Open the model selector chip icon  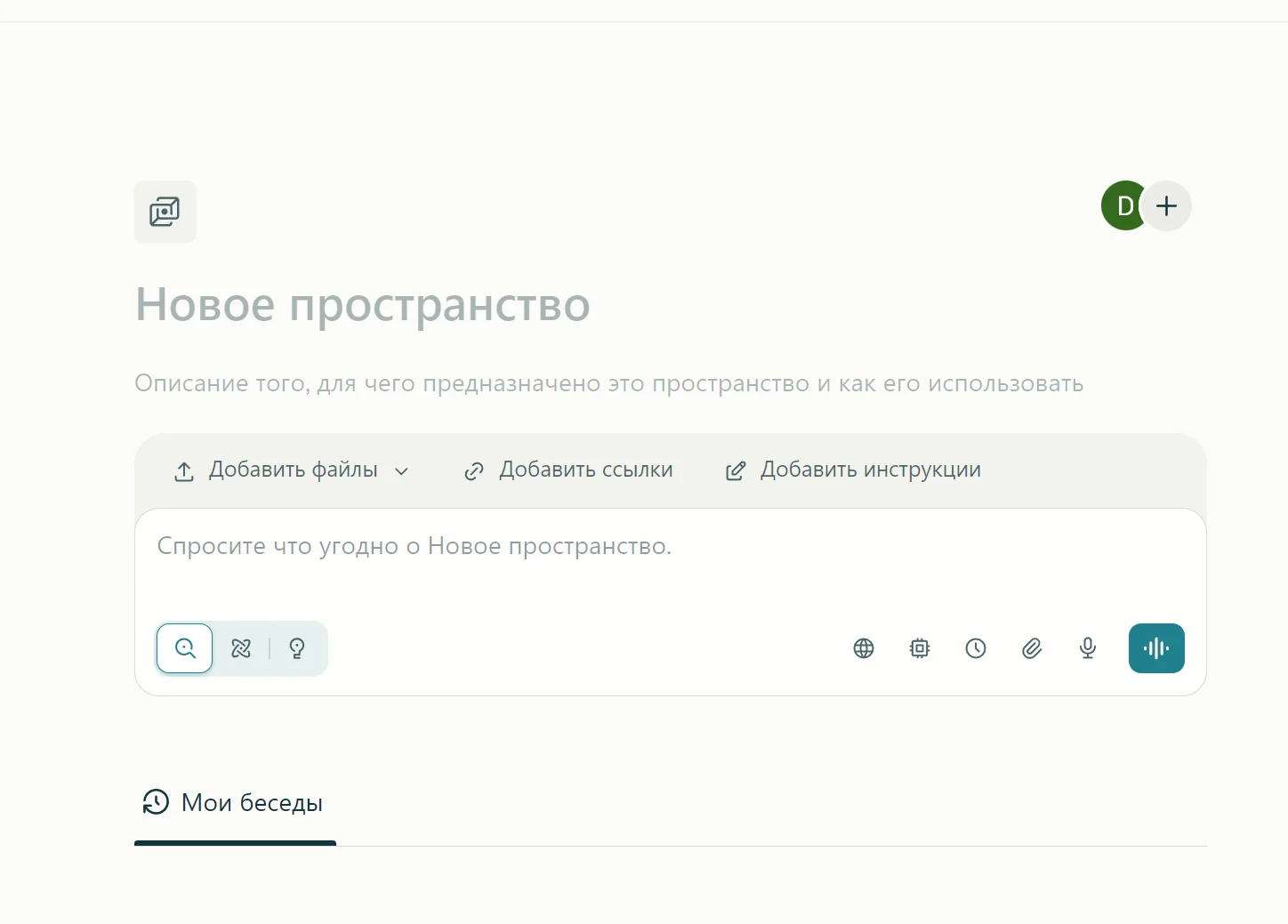coord(920,648)
